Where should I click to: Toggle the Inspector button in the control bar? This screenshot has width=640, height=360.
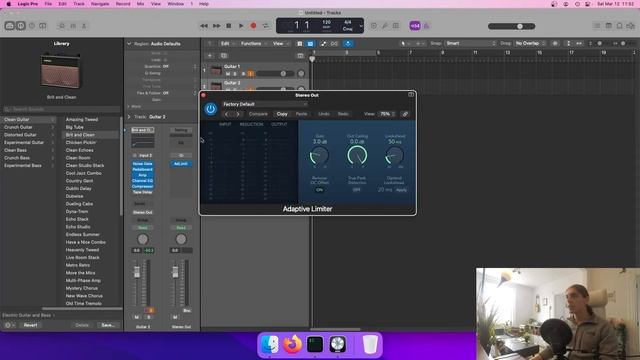pos(20,26)
